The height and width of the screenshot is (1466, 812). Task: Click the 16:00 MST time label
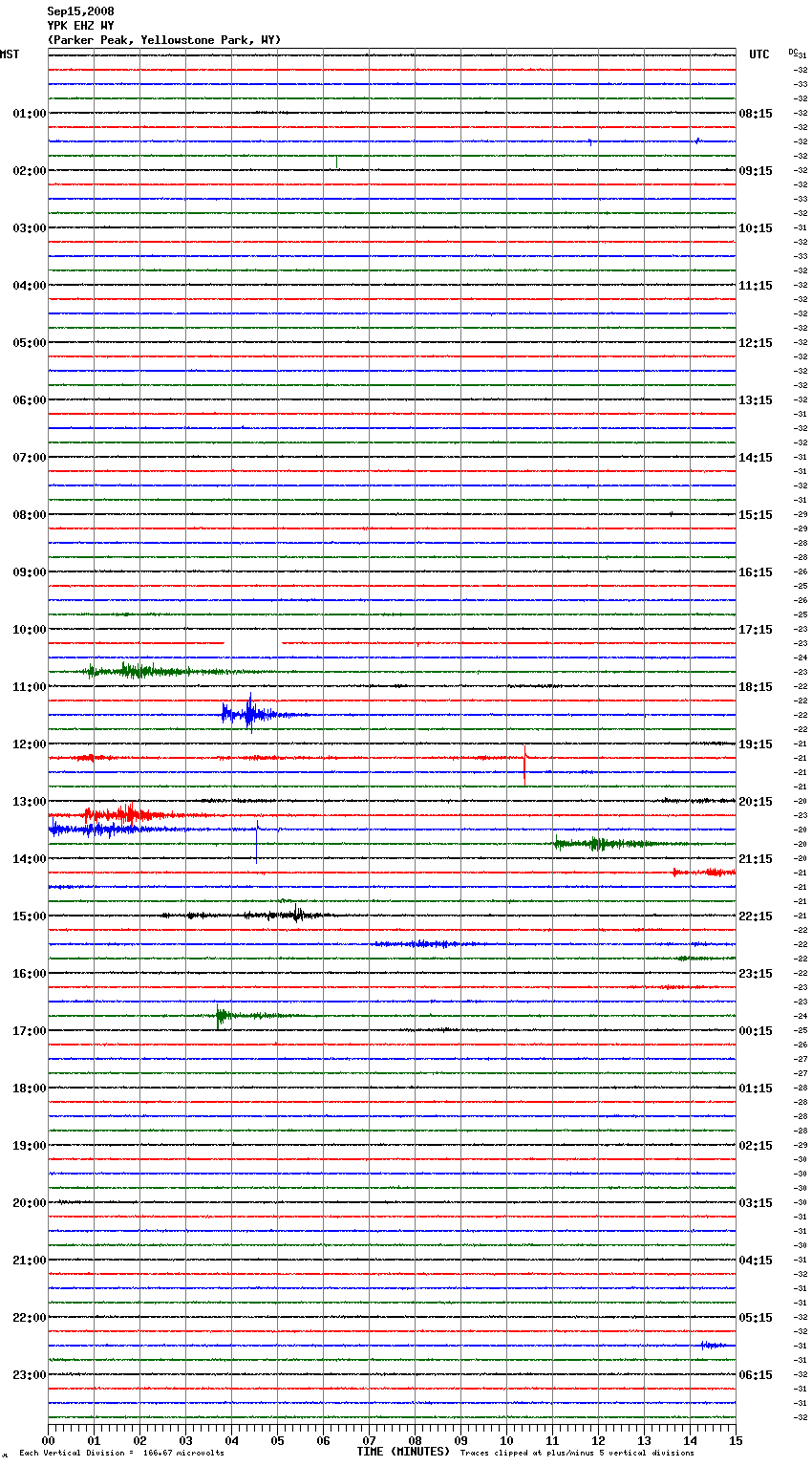pos(29,974)
